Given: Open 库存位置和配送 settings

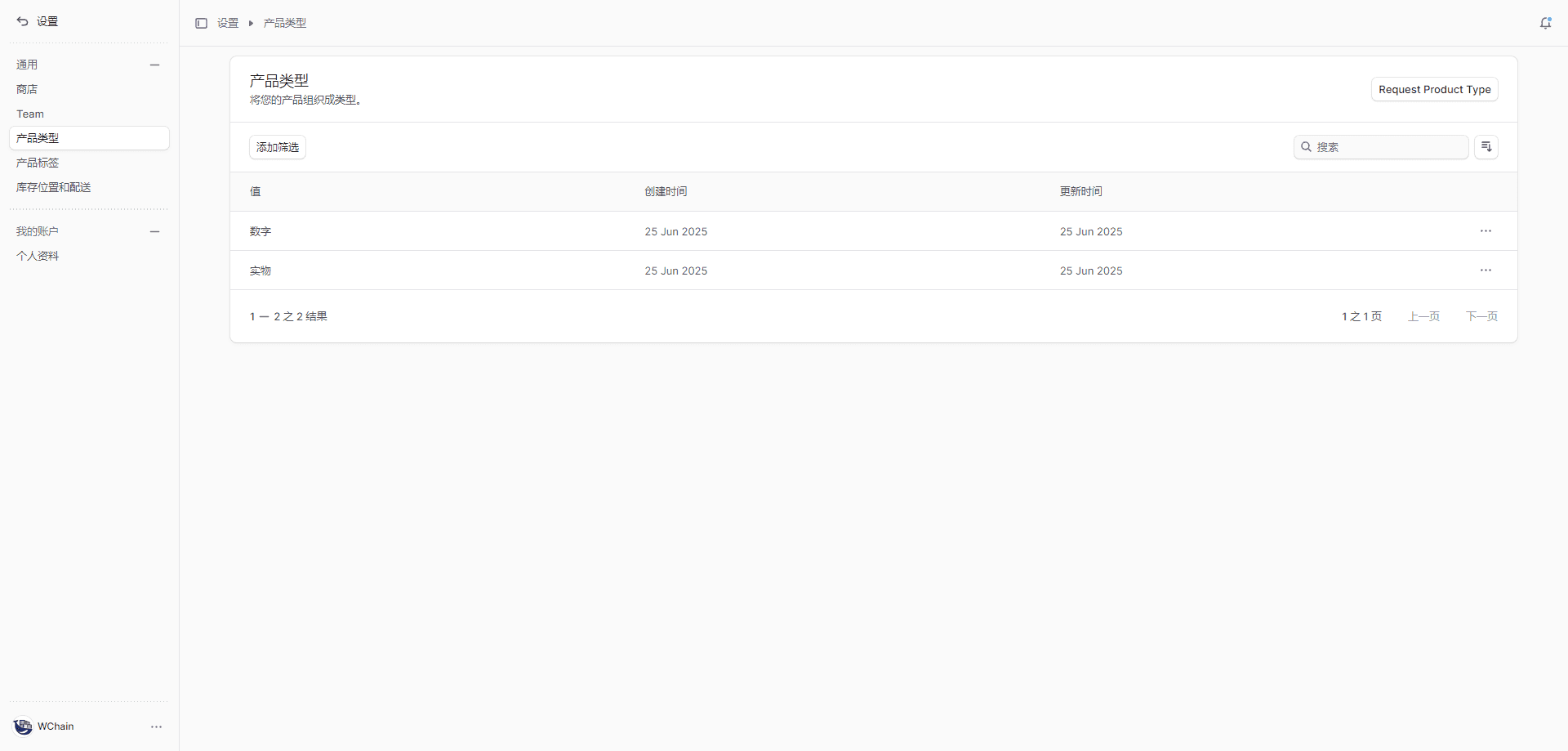Looking at the screenshot, I should [54, 187].
